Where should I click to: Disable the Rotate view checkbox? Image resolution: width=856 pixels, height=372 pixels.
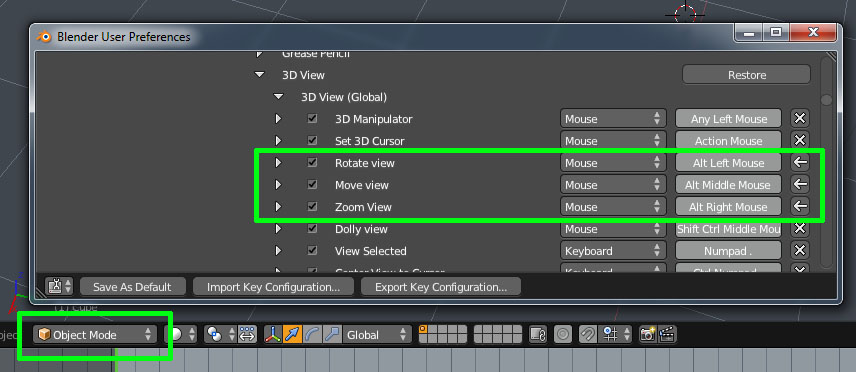[312, 162]
